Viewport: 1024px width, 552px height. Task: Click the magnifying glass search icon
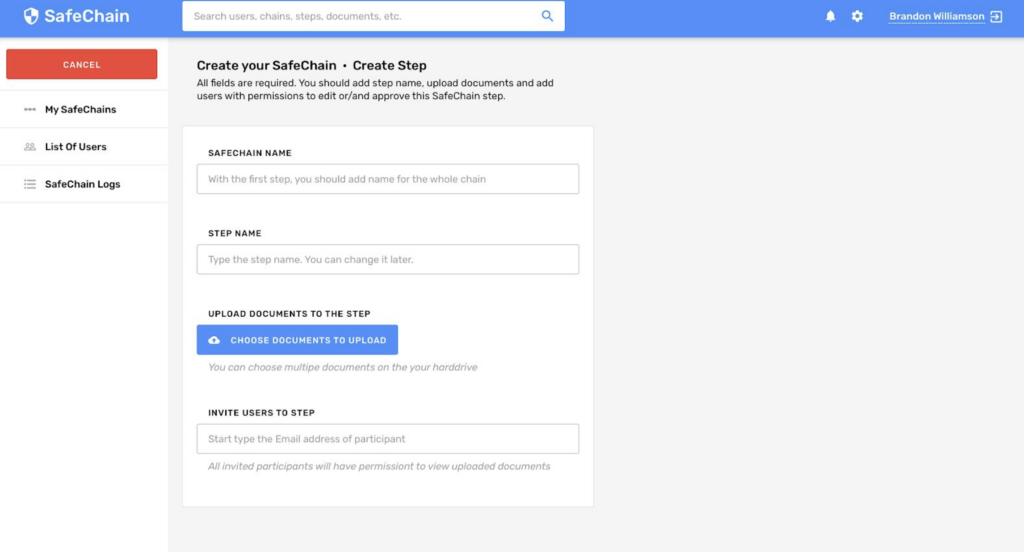547,16
